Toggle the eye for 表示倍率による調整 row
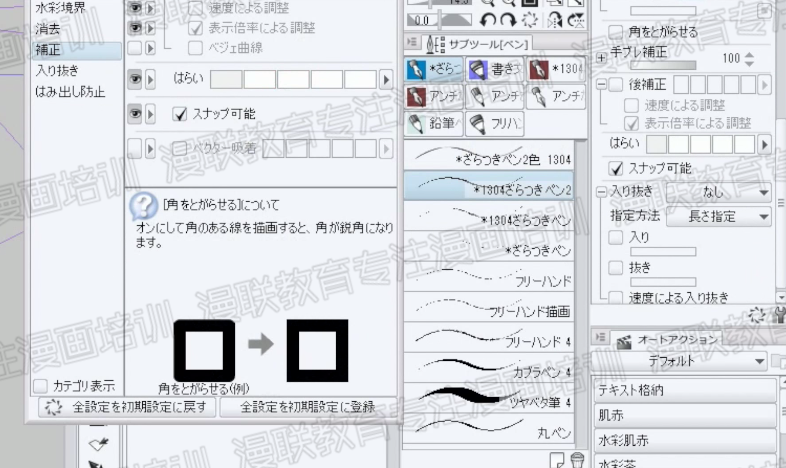786x468 pixels. point(135,28)
